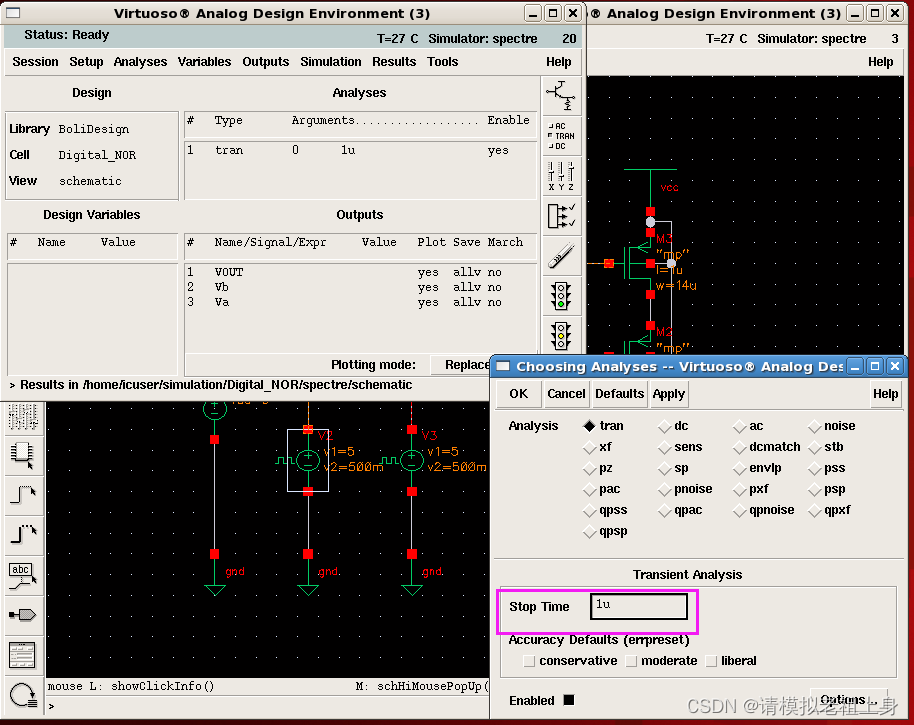Select the noise analysis option
This screenshot has width=914, height=725.
814,426
